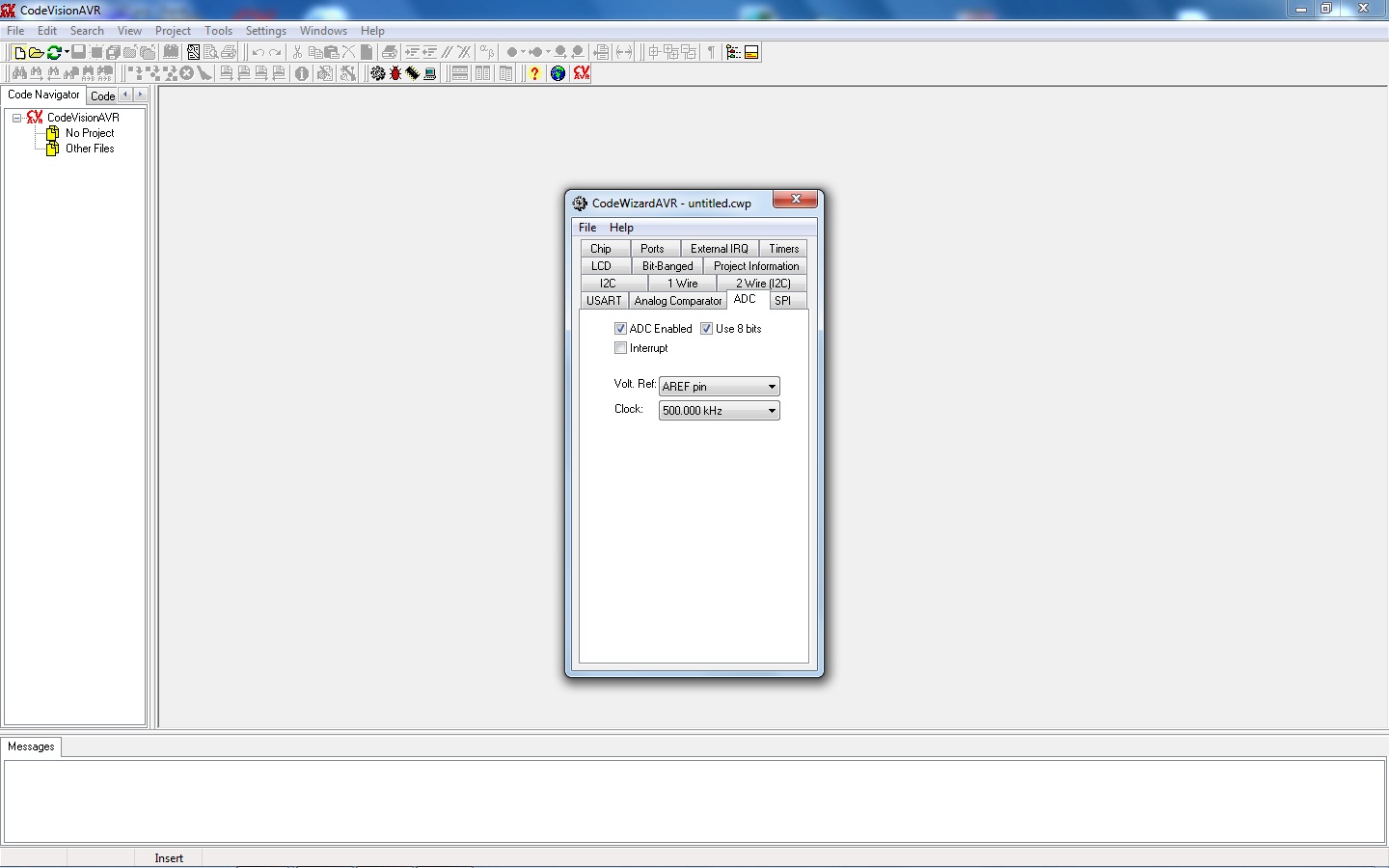This screenshot has width=1389, height=868.
Task: Click the CVAVR logo toolbar icon
Action: point(582,73)
